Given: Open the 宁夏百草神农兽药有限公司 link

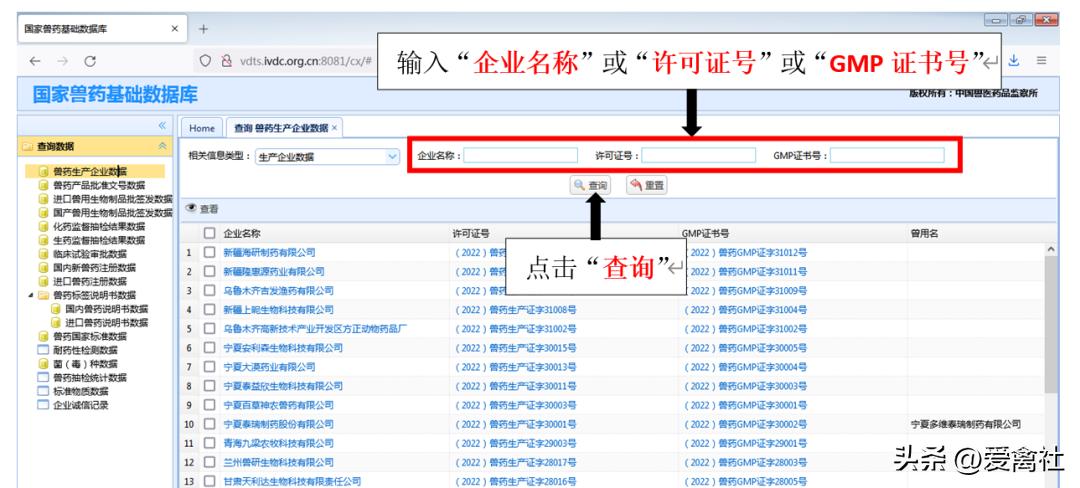Looking at the screenshot, I should pos(278,405).
